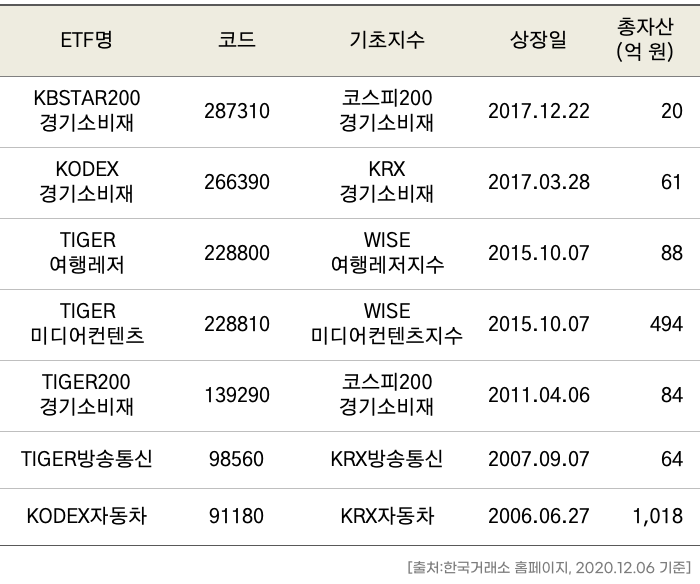Click the WISE 여행레저지수 index cell
The height and width of the screenshot is (584, 700).
[x=387, y=253]
